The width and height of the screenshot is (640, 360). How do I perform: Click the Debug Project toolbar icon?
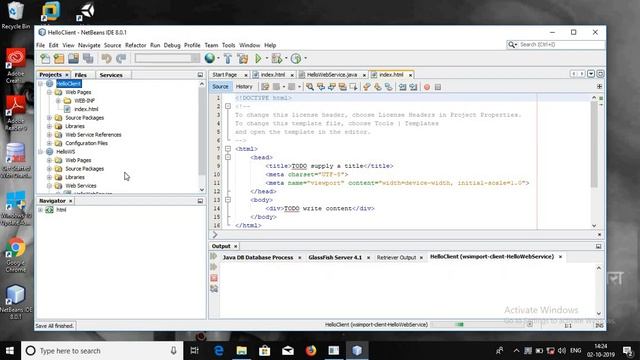[277, 58]
